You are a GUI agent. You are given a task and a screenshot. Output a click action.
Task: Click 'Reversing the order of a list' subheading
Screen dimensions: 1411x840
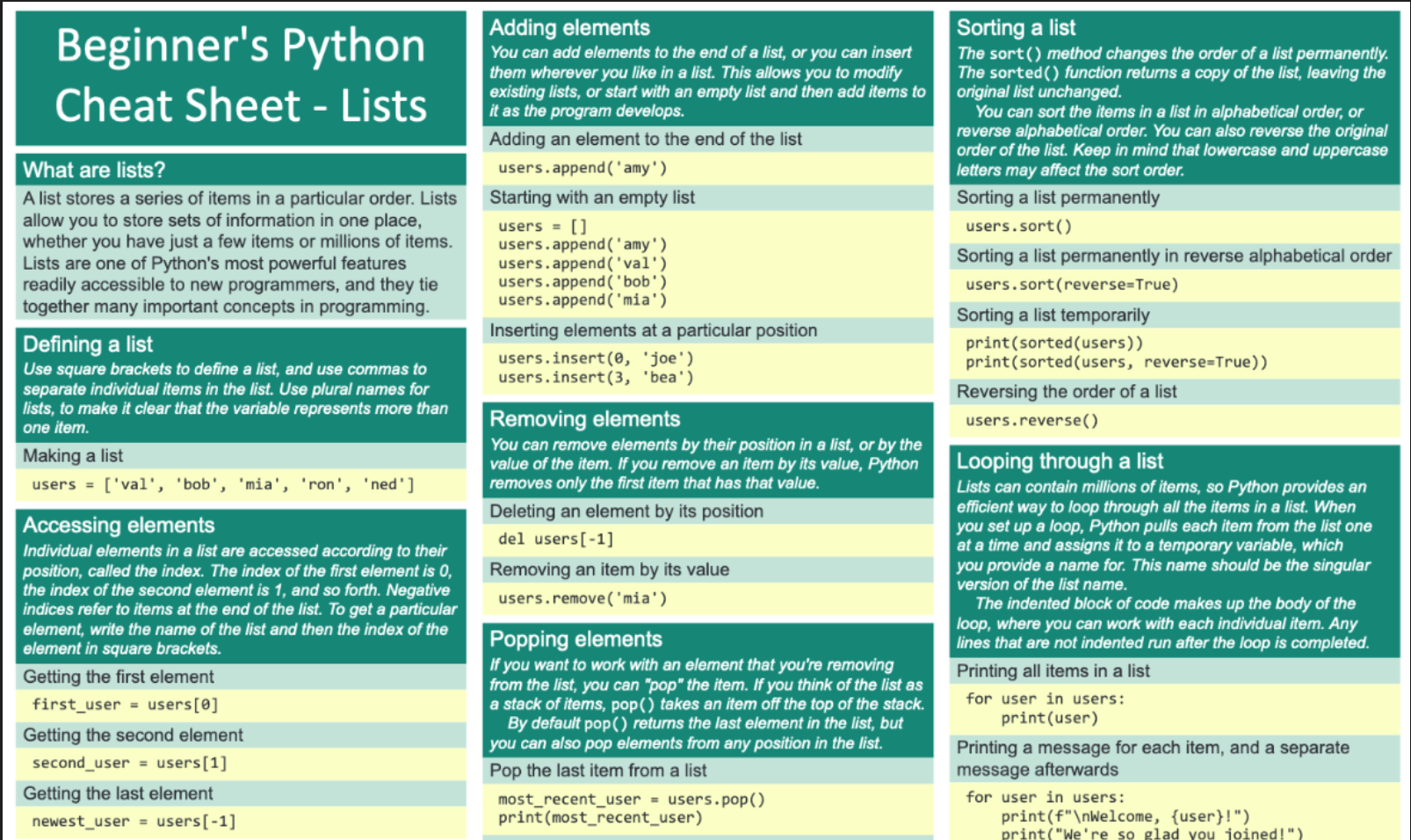tap(1067, 392)
